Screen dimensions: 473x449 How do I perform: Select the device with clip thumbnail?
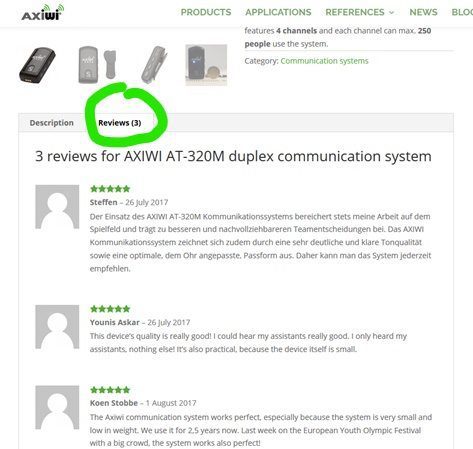[x=97, y=65]
